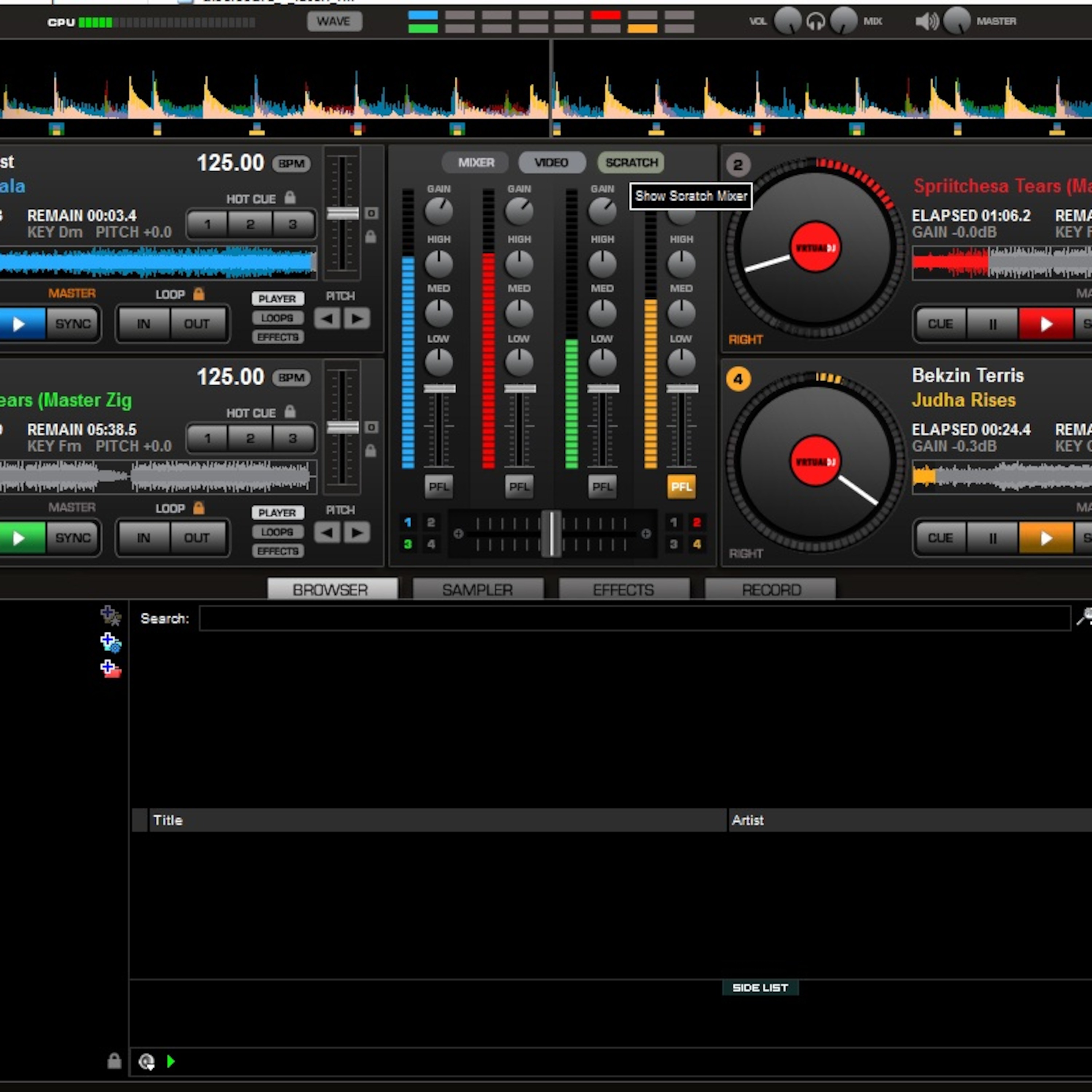The height and width of the screenshot is (1092, 1092).
Task: Click CUE on the red deck 2
Action: pos(940,324)
